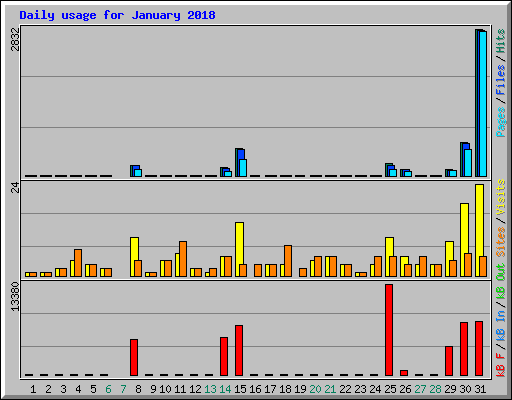Click green day label 28
The height and width of the screenshot is (400, 512).
click(x=435, y=389)
